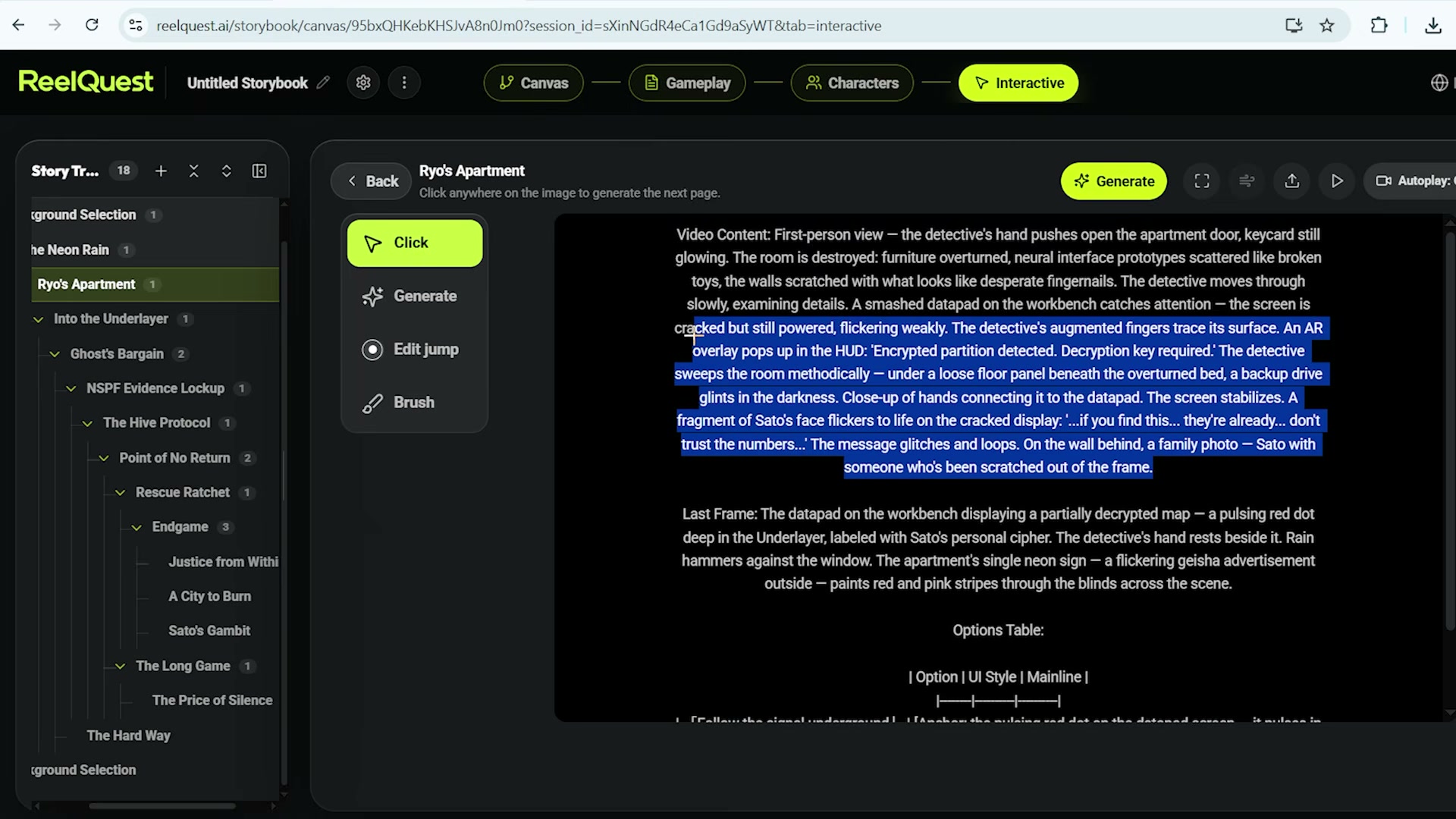Play the interactive story
1456x819 pixels.
1337,181
